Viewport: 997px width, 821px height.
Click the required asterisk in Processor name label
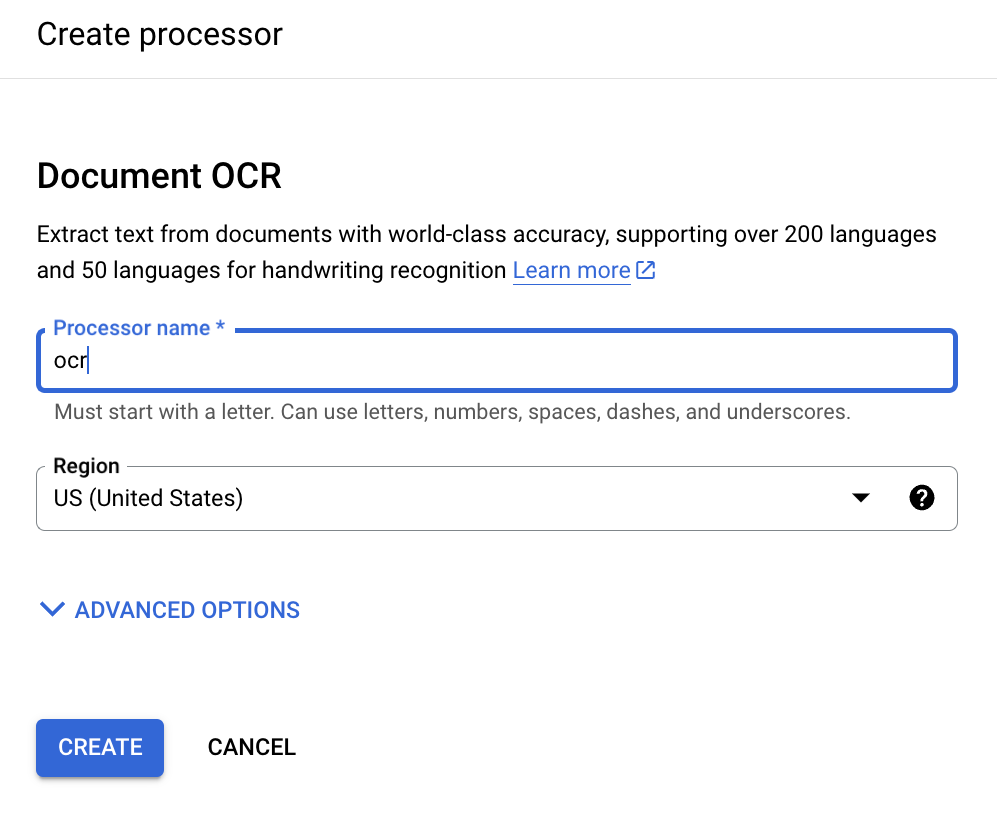click(220, 328)
